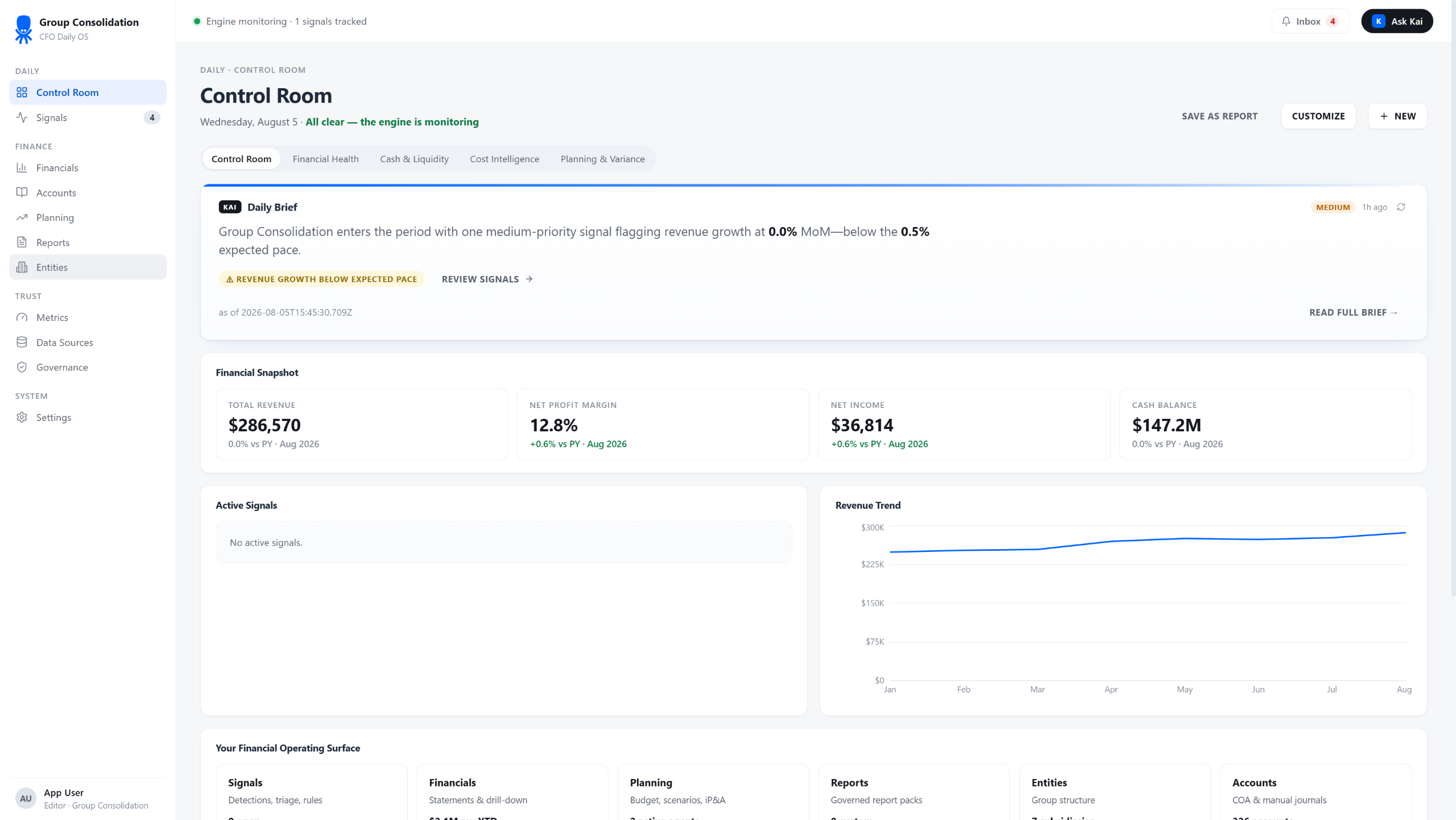Open Read Full Brief link

(1353, 312)
